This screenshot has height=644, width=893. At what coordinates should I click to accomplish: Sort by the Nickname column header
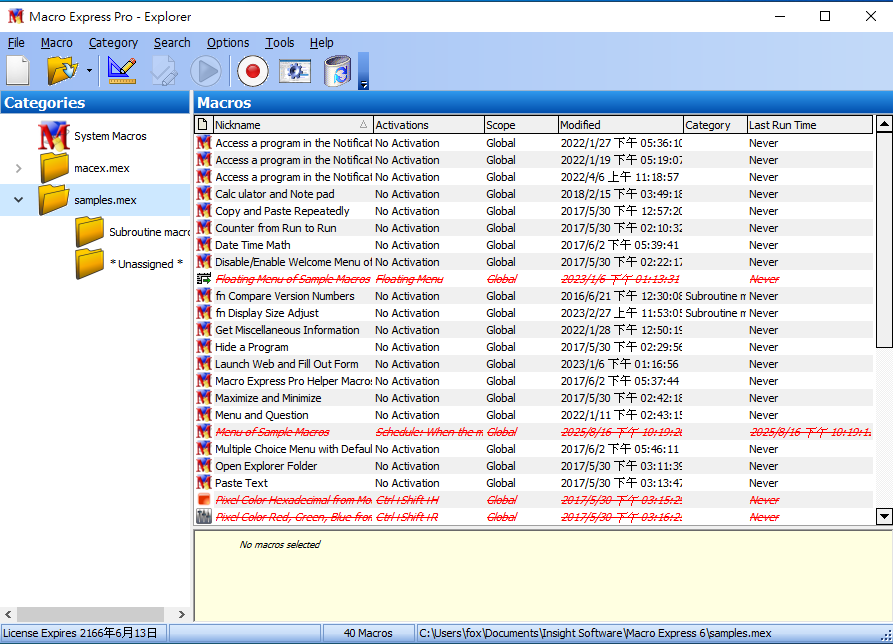292,125
